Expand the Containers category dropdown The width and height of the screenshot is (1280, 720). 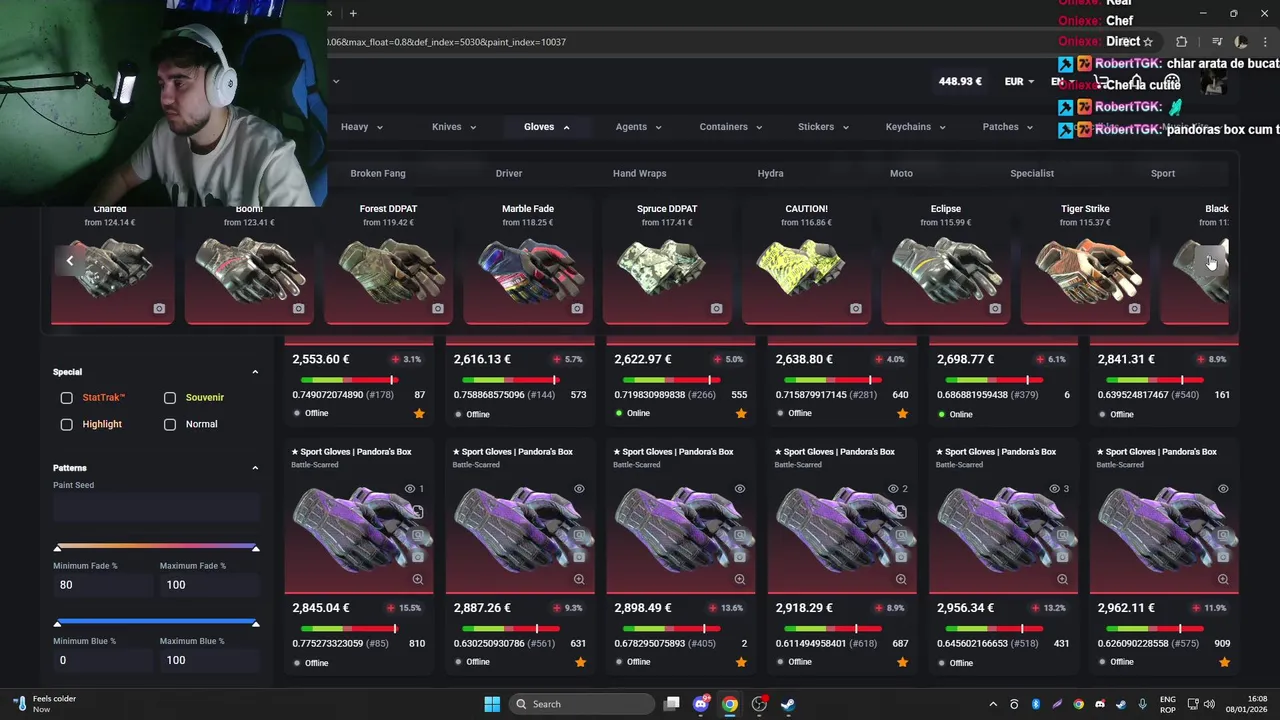pyautogui.click(x=731, y=127)
